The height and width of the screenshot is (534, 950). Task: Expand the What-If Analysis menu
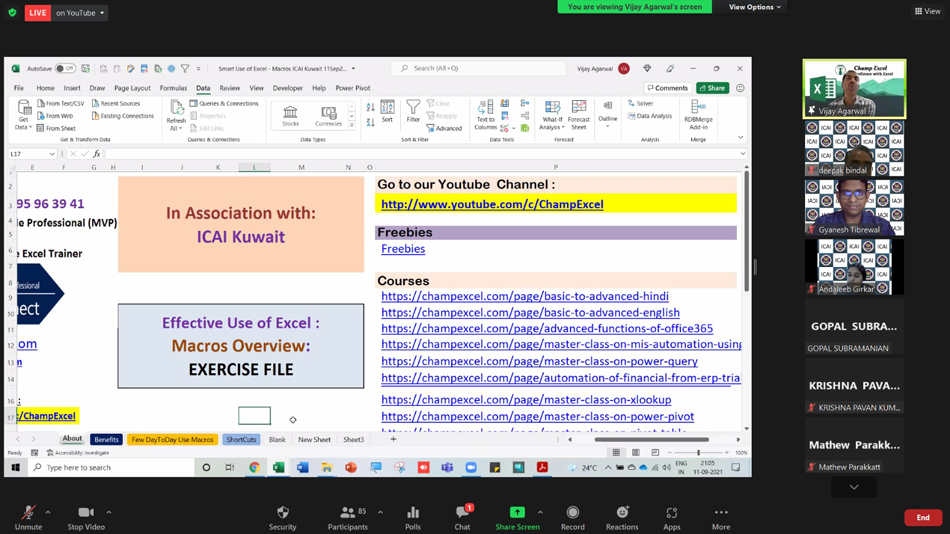(x=552, y=115)
